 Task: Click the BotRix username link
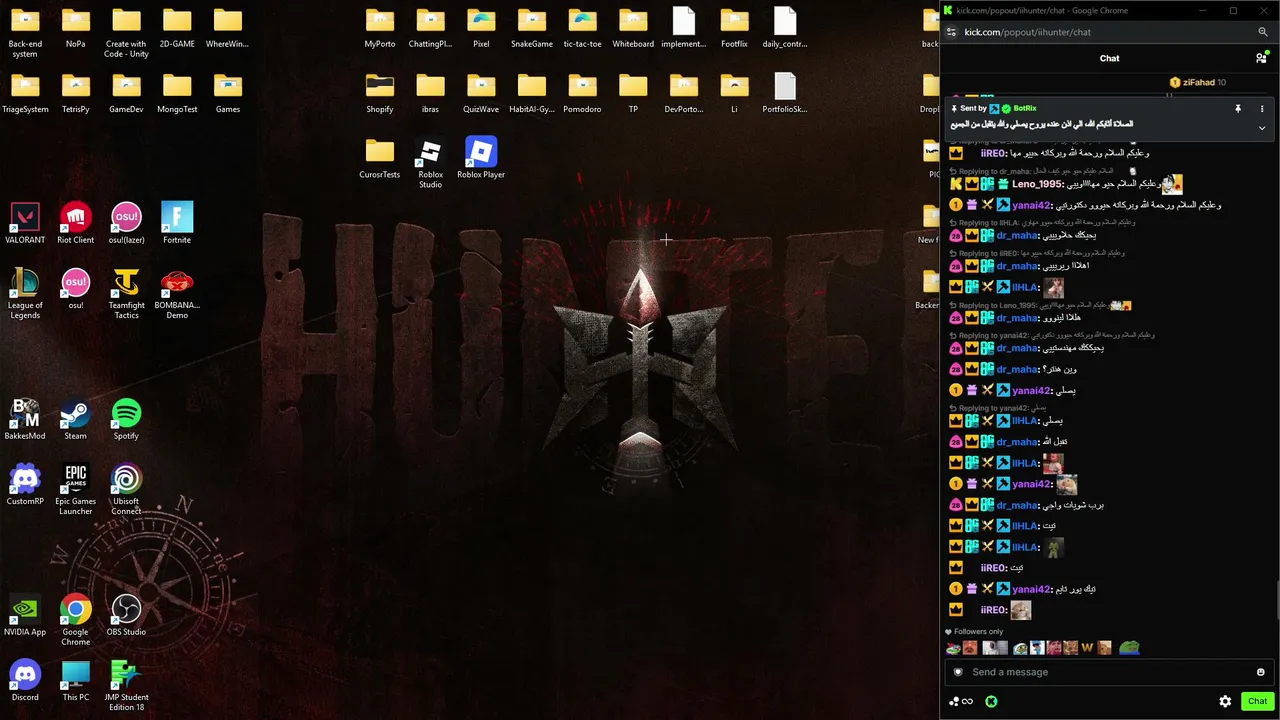[x=1025, y=108]
